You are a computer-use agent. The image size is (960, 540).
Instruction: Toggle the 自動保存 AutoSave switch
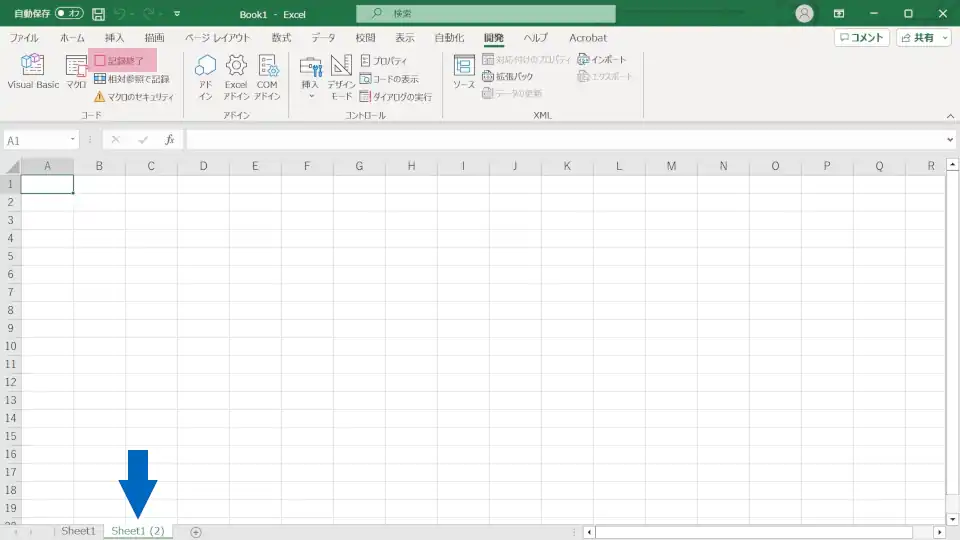click(x=69, y=14)
